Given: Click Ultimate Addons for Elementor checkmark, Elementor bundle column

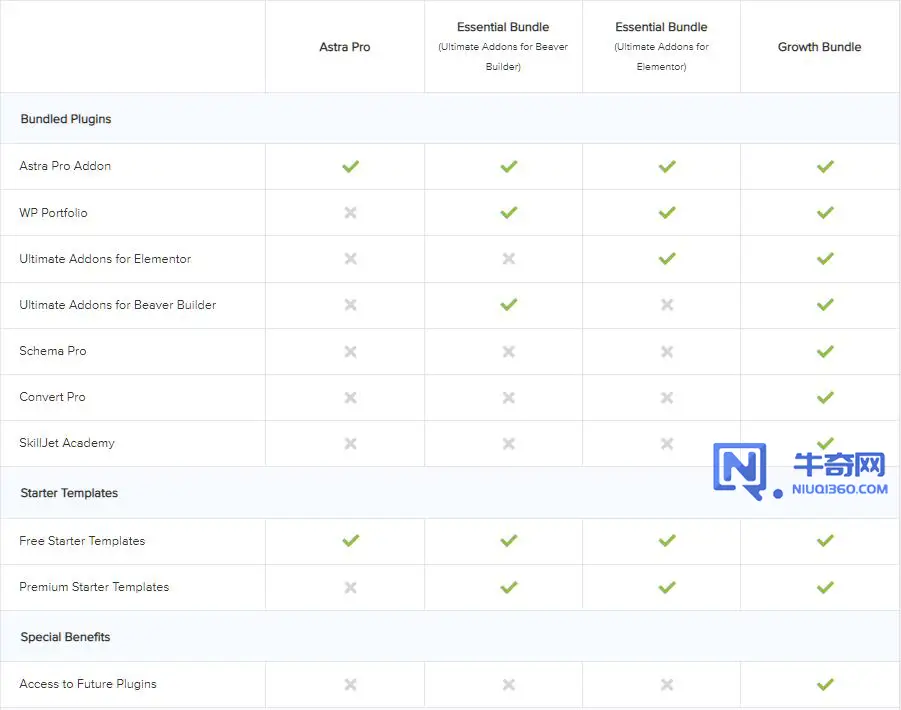Looking at the screenshot, I should pyautogui.click(x=667, y=258).
